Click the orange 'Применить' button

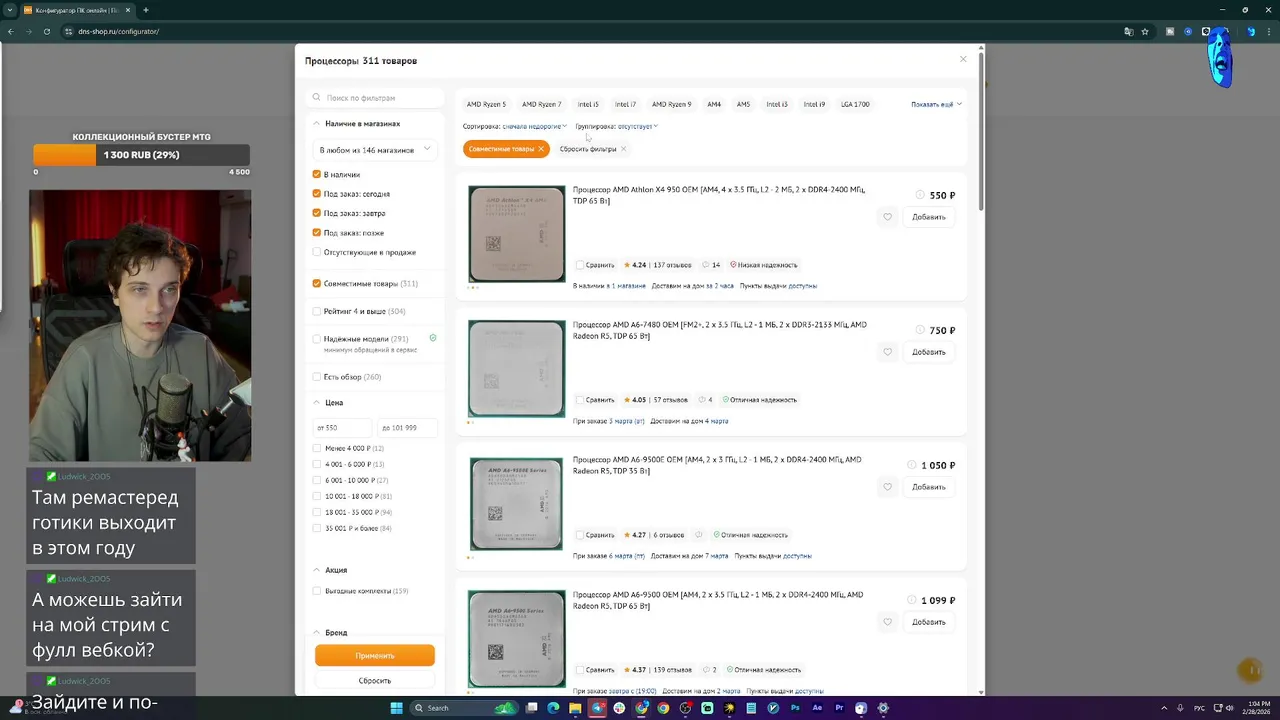tap(375, 656)
